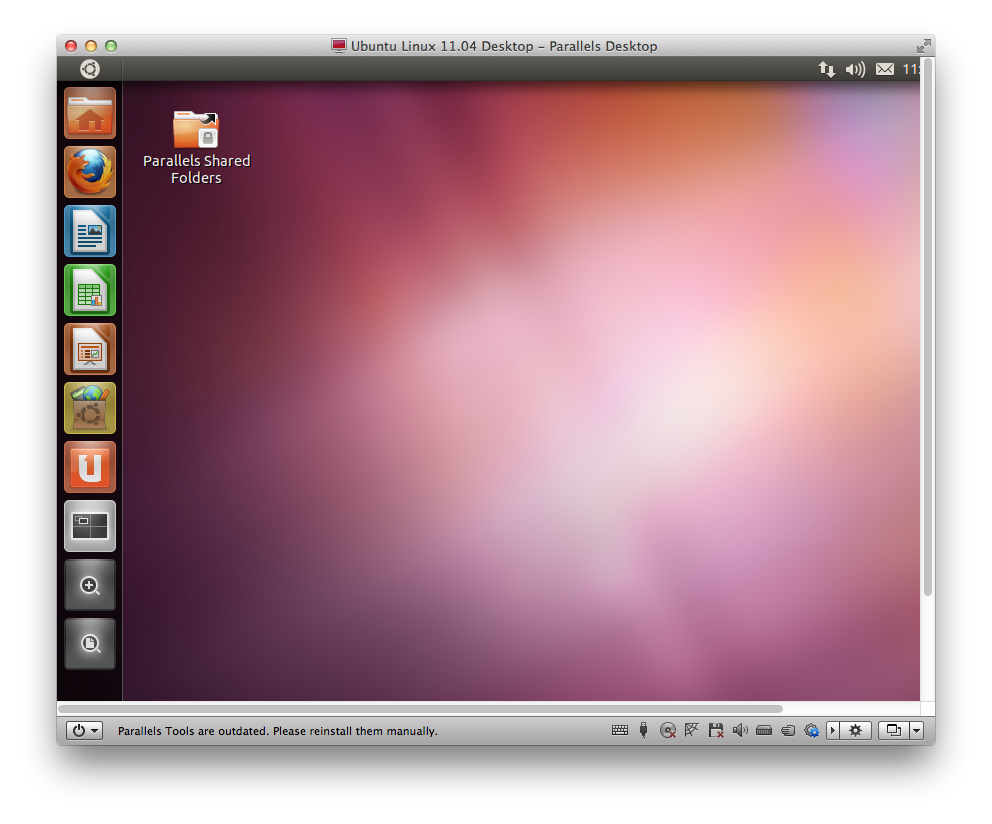This screenshot has width=992, height=824.
Task: Launch Firefox from the Unity launcher
Action: pos(90,172)
